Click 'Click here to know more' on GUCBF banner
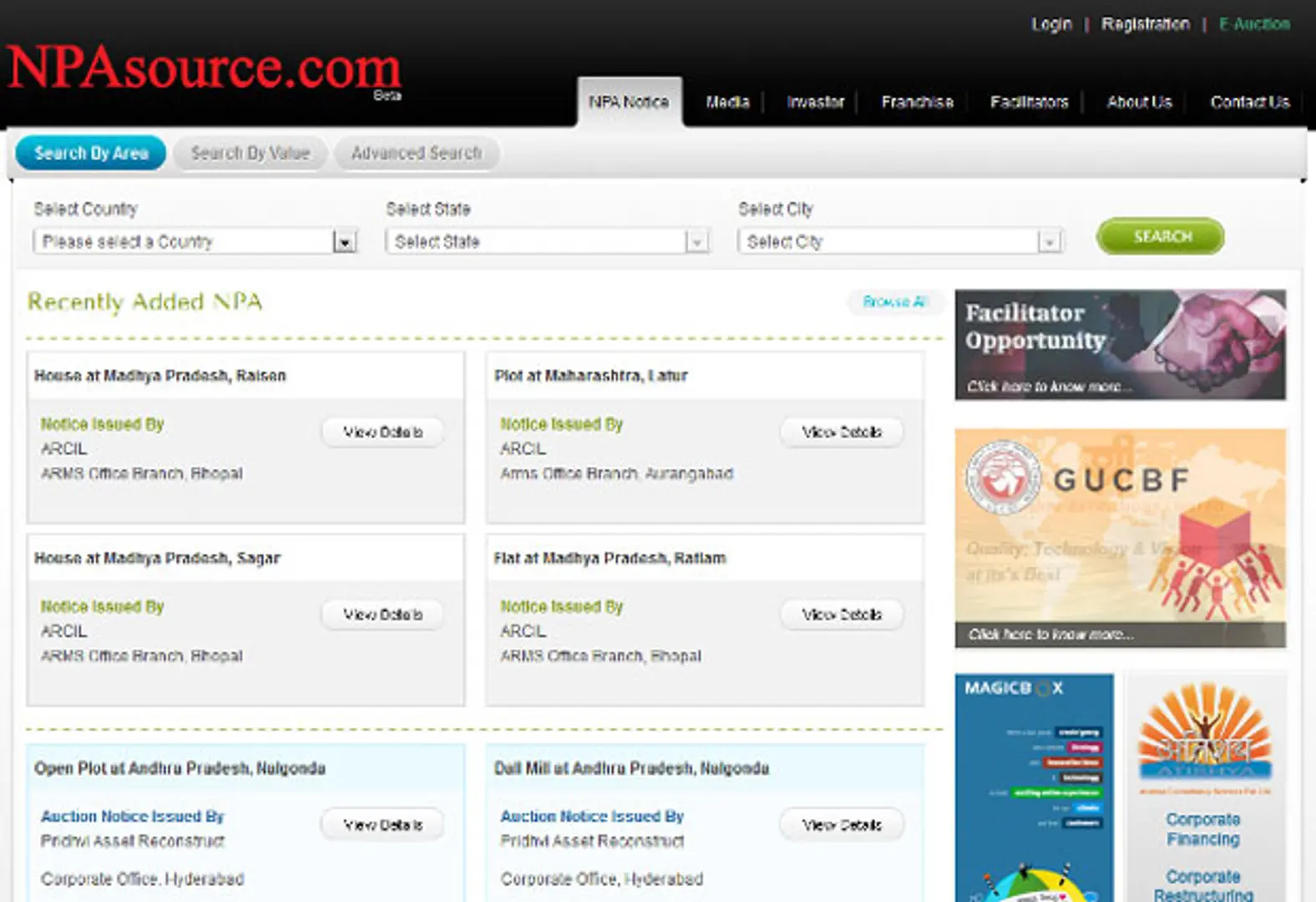Image resolution: width=1316 pixels, height=902 pixels. pos(1050,635)
